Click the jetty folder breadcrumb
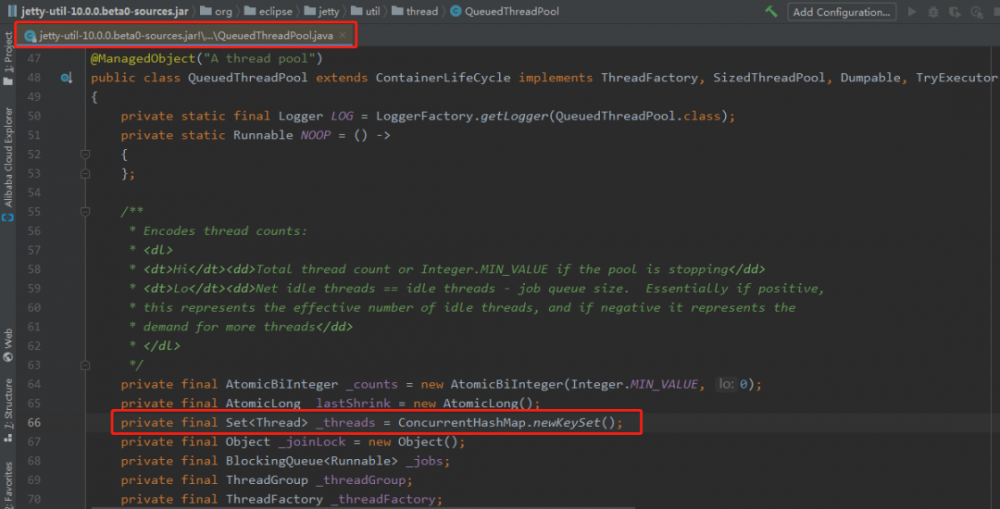 [x=322, y=11]
